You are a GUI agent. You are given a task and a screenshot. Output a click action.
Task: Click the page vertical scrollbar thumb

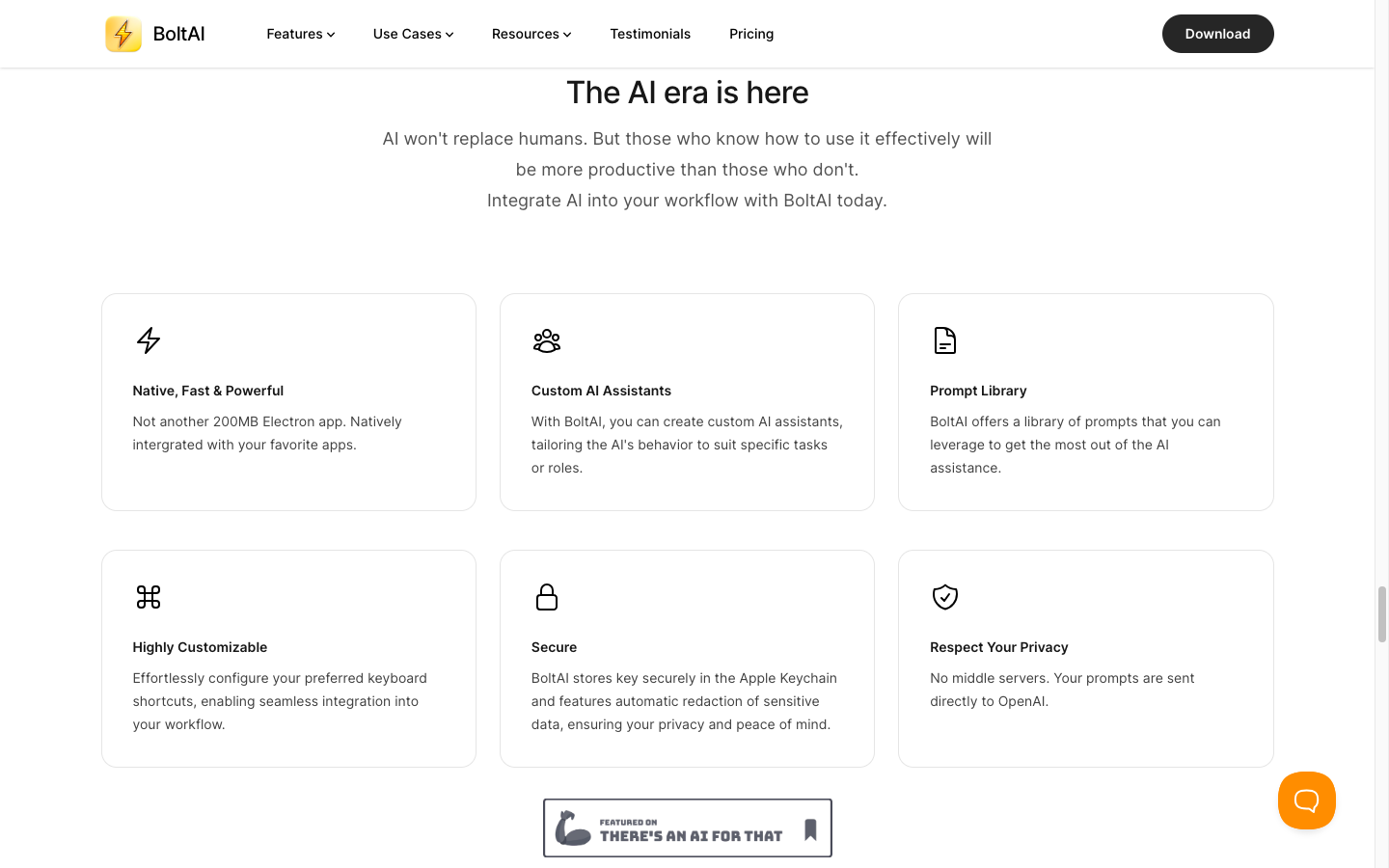click(x=1382, y=614)
